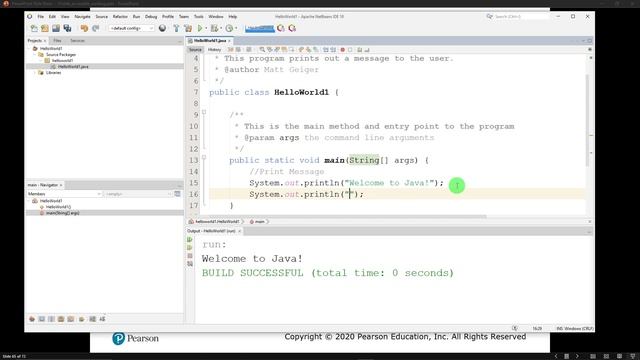Click the last round icon on main toolbar

pyautogui.click(x=292, y=28)
